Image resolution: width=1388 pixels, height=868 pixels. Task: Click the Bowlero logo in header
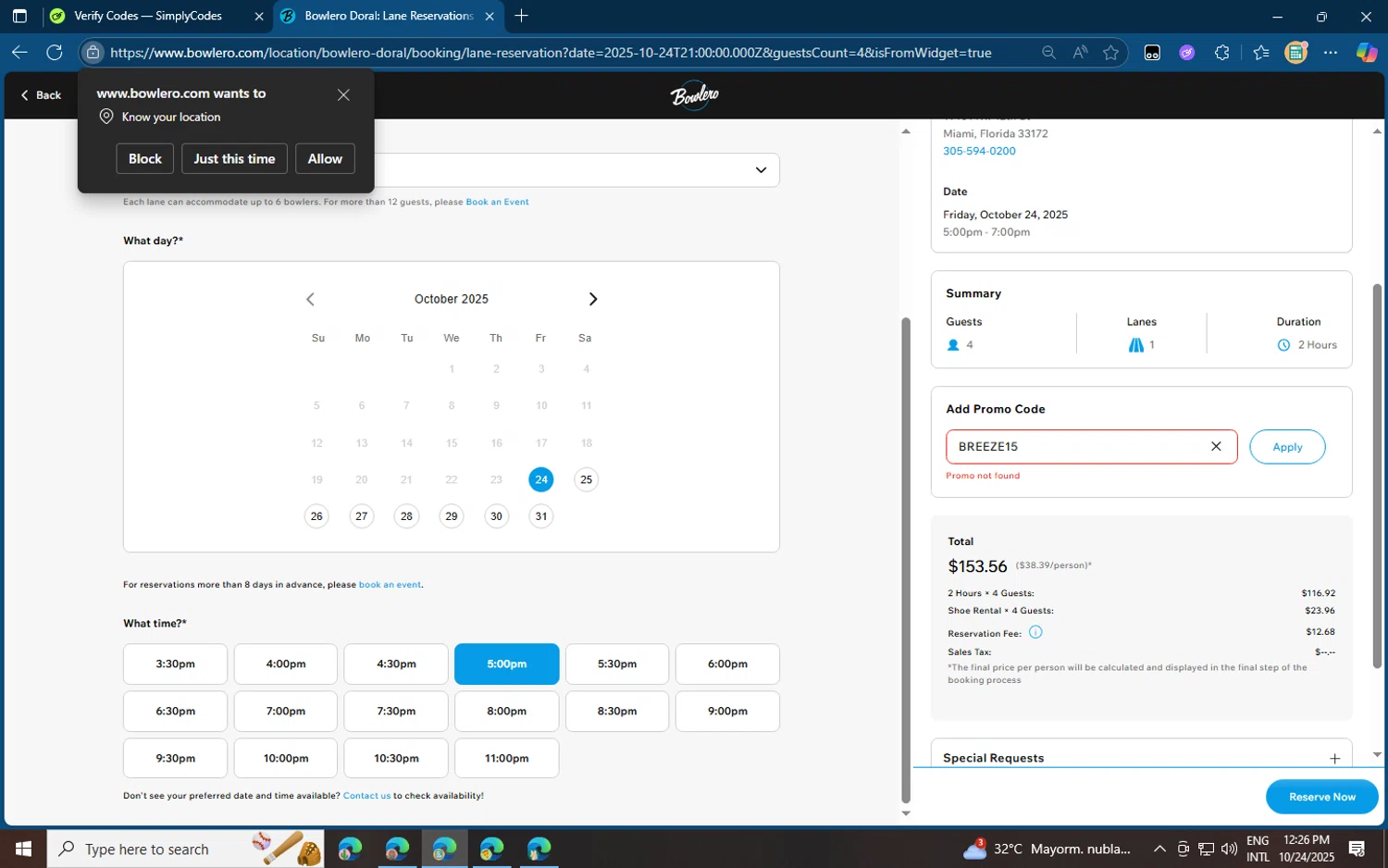tap(694, 94)
